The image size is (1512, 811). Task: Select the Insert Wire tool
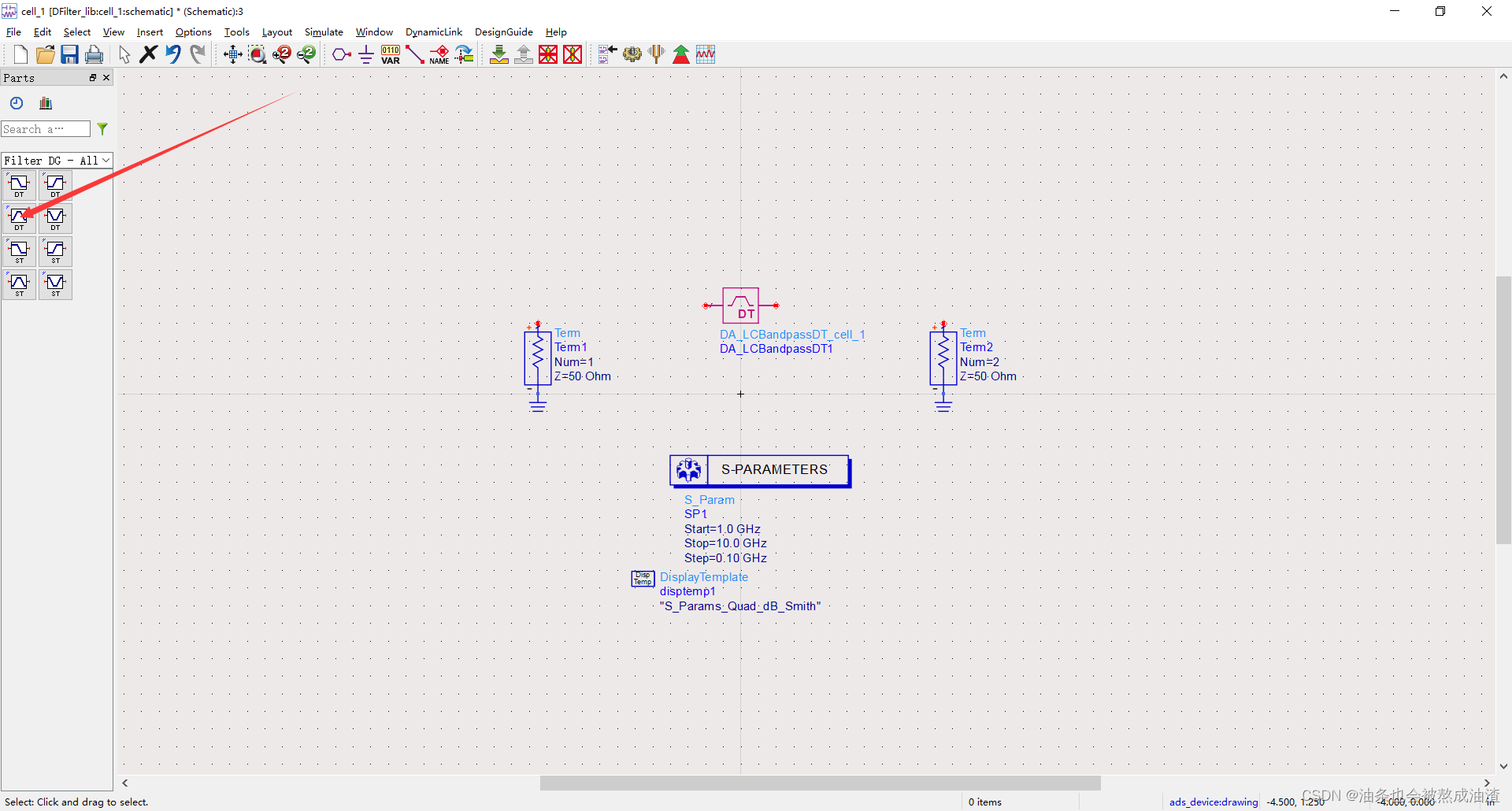click(x=415, y=54)
